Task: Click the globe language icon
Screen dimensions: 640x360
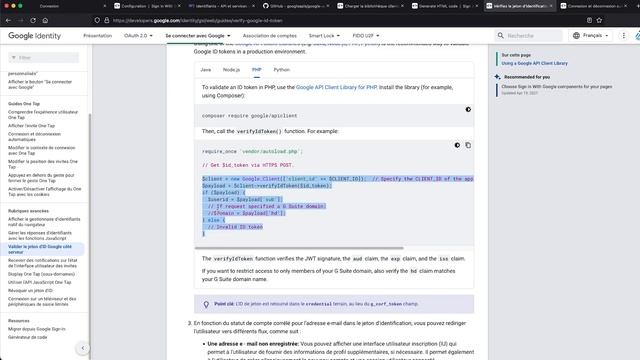Action: (576, 36)
